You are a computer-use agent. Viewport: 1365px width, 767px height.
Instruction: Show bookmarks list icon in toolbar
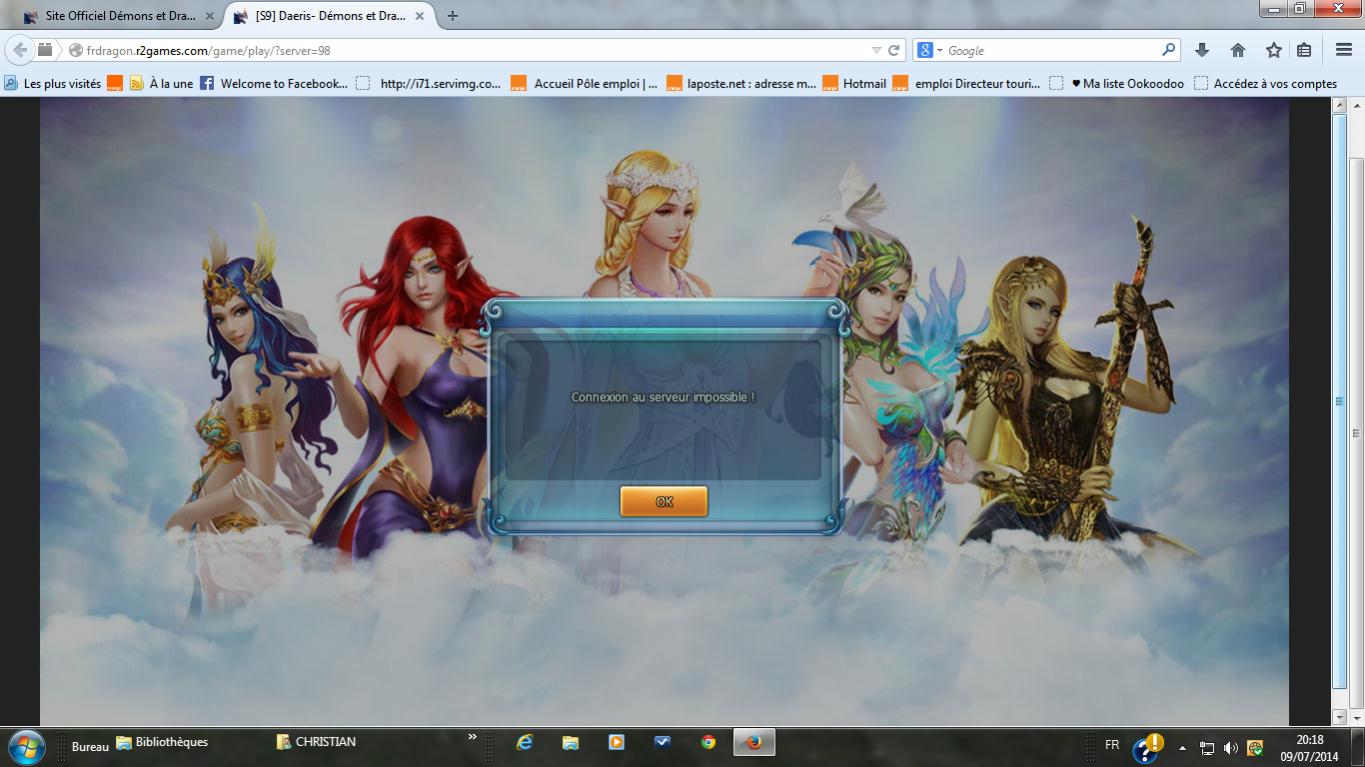point(1304,50)
